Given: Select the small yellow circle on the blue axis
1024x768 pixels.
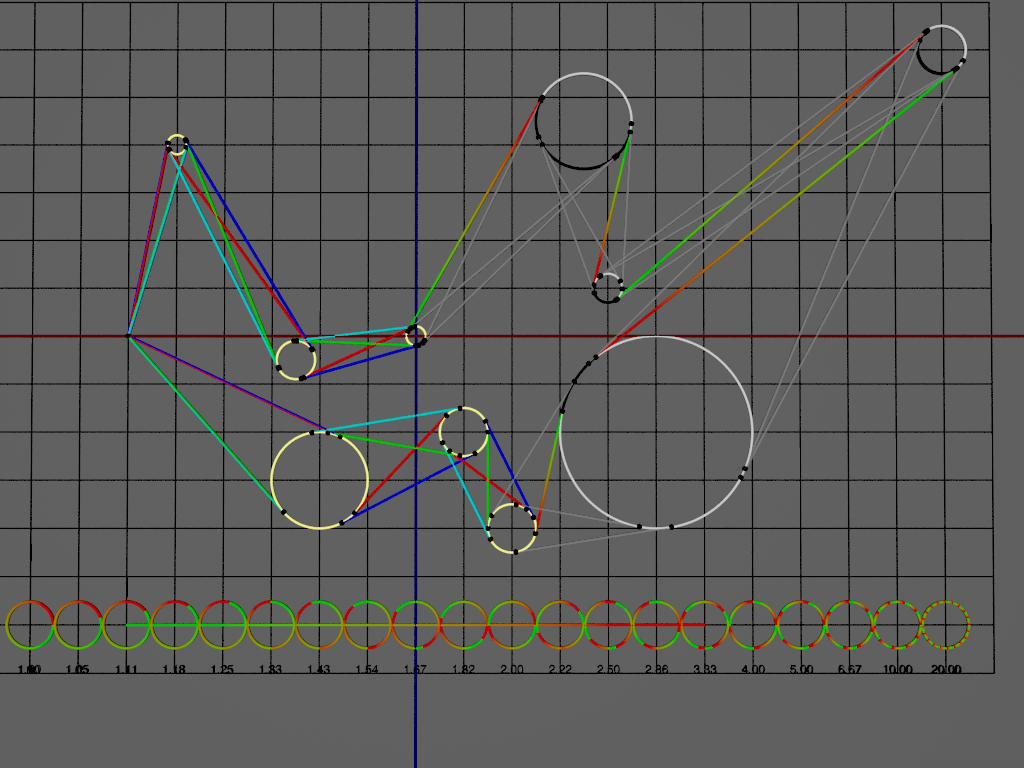Looking at the screenshot, I should (x=416, y=336).
